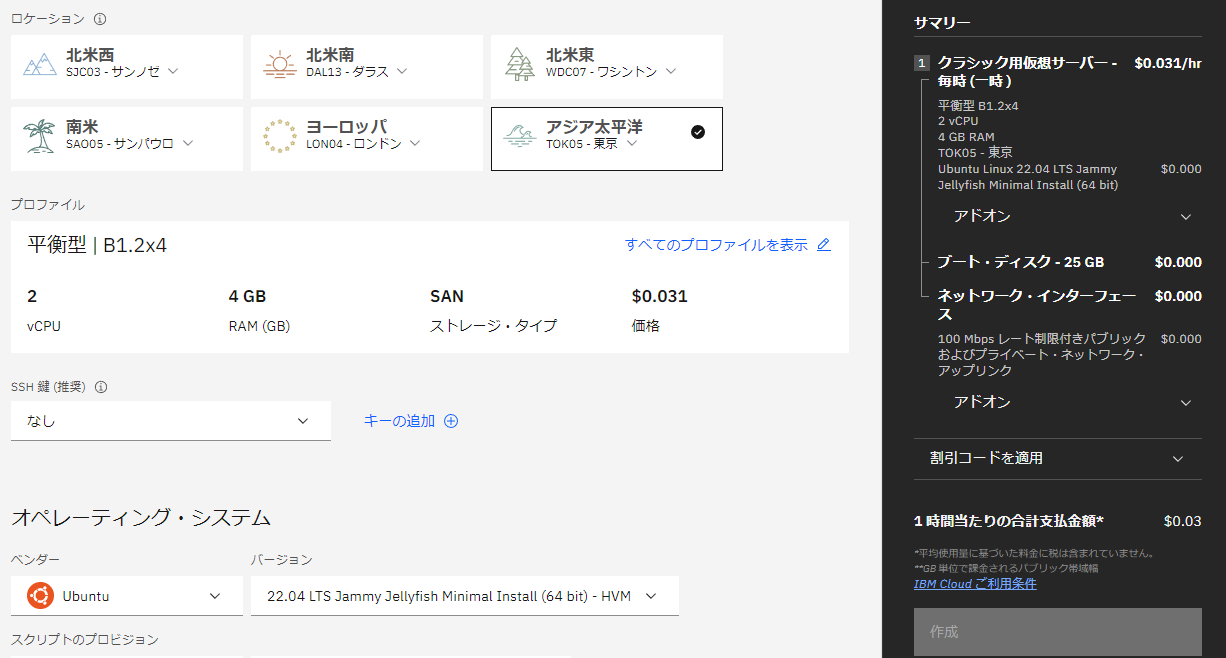Expand アドオン under the network interface summary
1226x658 pixels.
[1073, 403]
